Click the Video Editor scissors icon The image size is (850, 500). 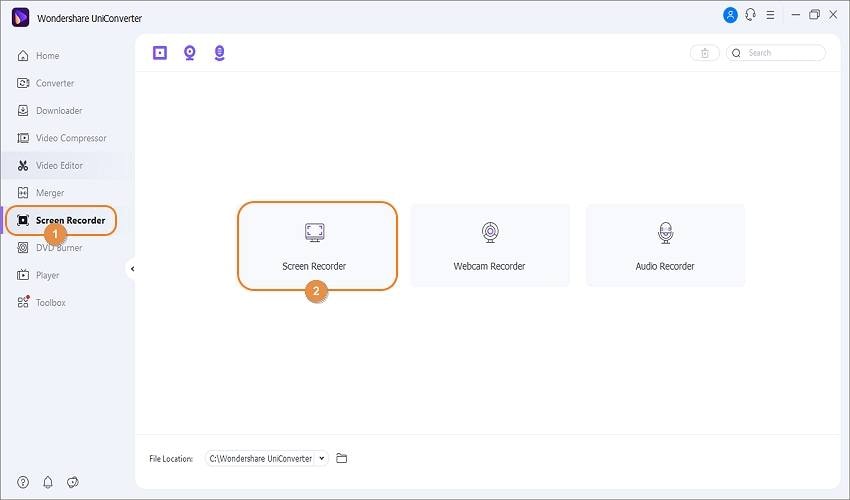pos(23,165)
